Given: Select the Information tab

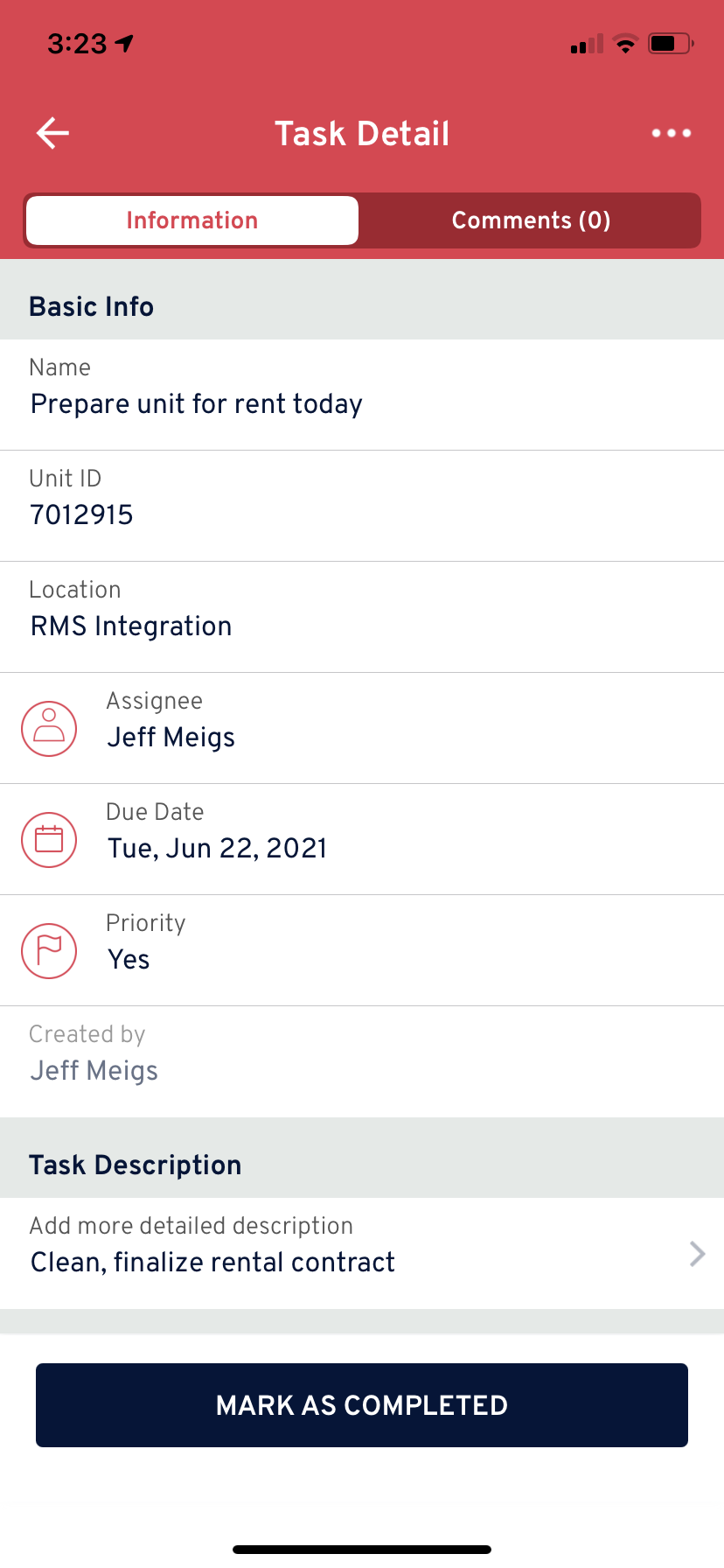Looking at the screenshot, I should point(192,220).
